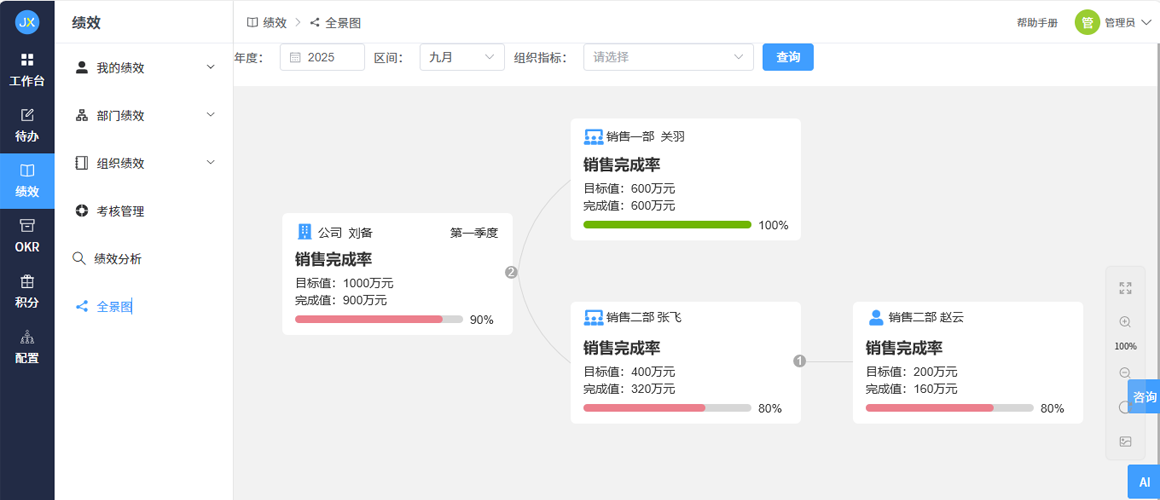Screen dimensions: 1160x500
Task: Click 销售完成率 title on 张飞 card
Action: pyautogui.click(x=621, y=348)
